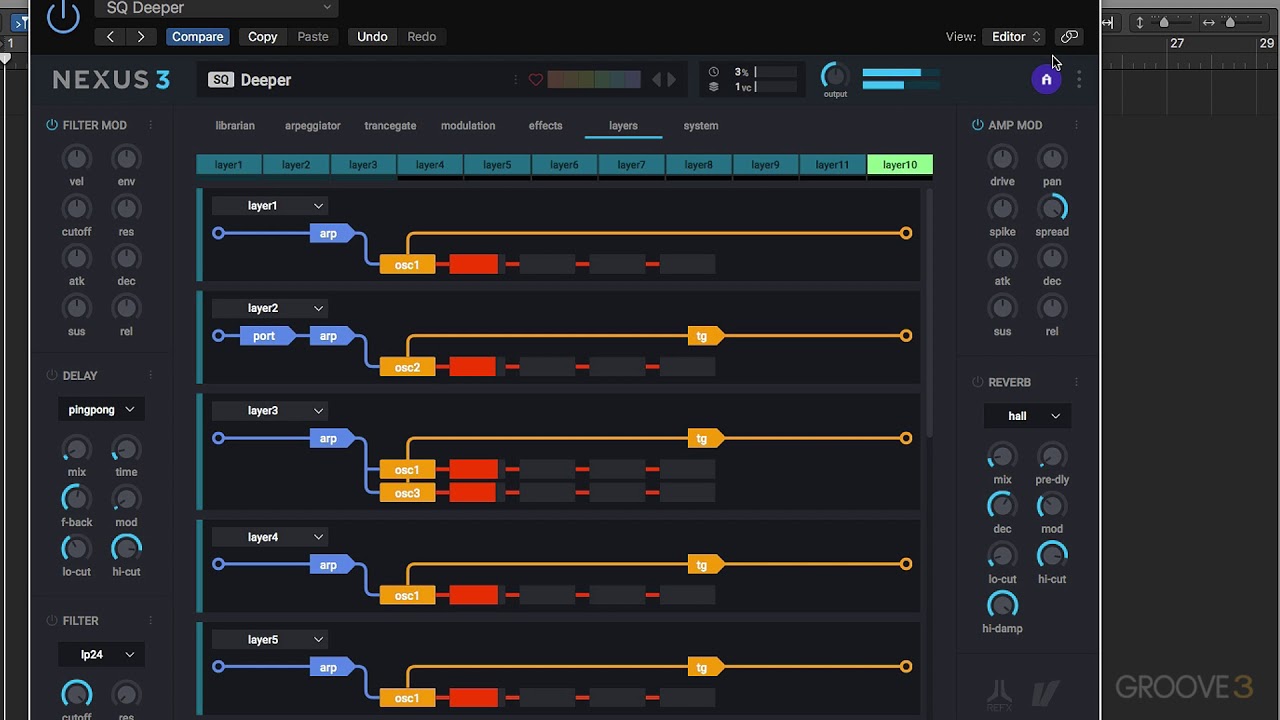This screenshot has height=720, width=1280.
Task: Click the preset color rating bar
Action: pyautogui.click(x=594, y=80)
